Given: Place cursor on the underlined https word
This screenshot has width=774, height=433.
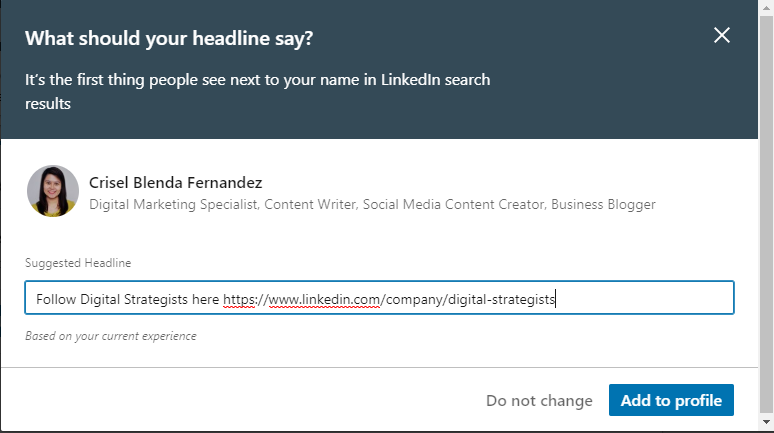Looking at the screenshot, I should pyautogui.click(x=241, y=299).
